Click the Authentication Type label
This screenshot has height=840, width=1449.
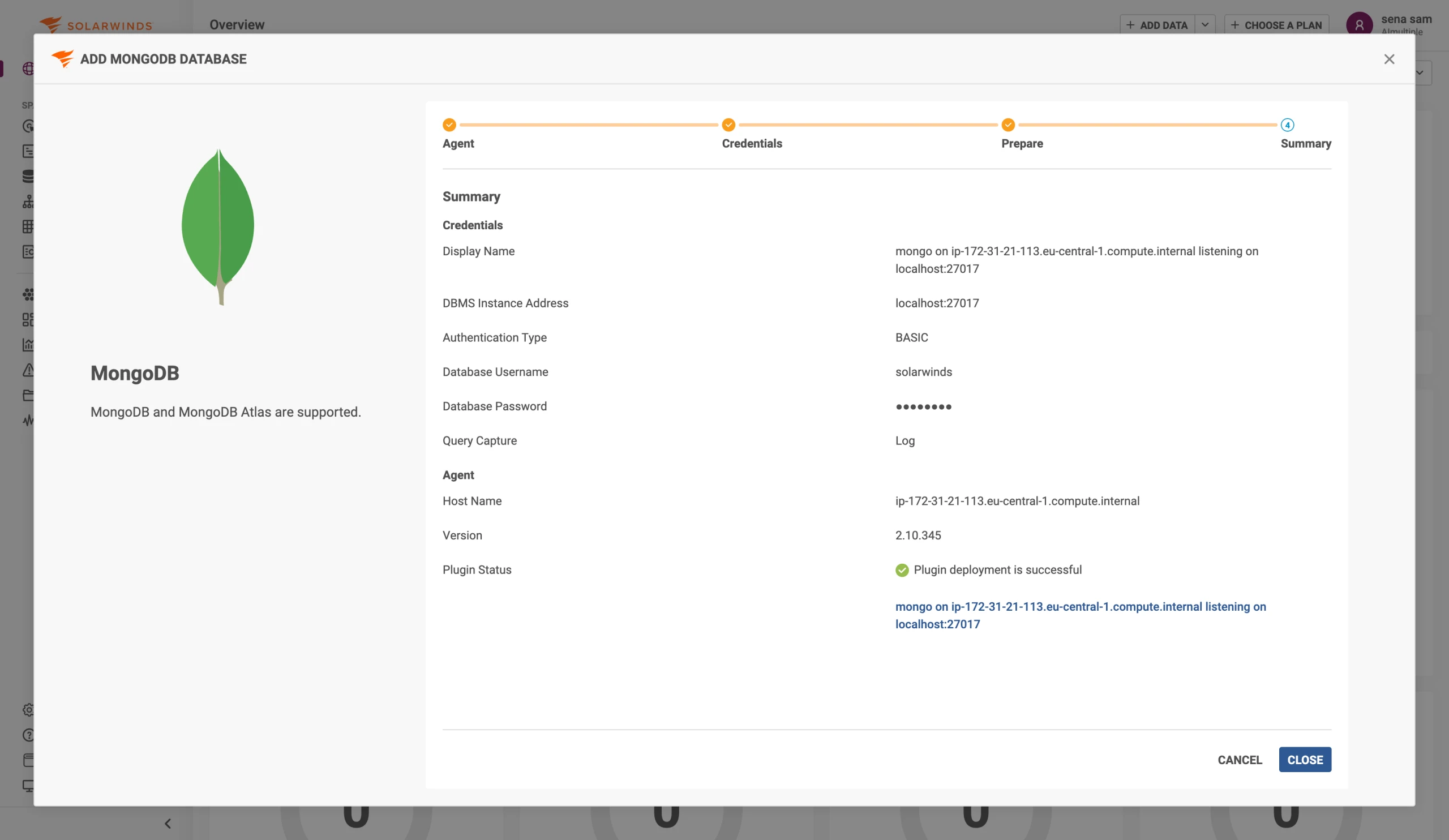(495, 337)
